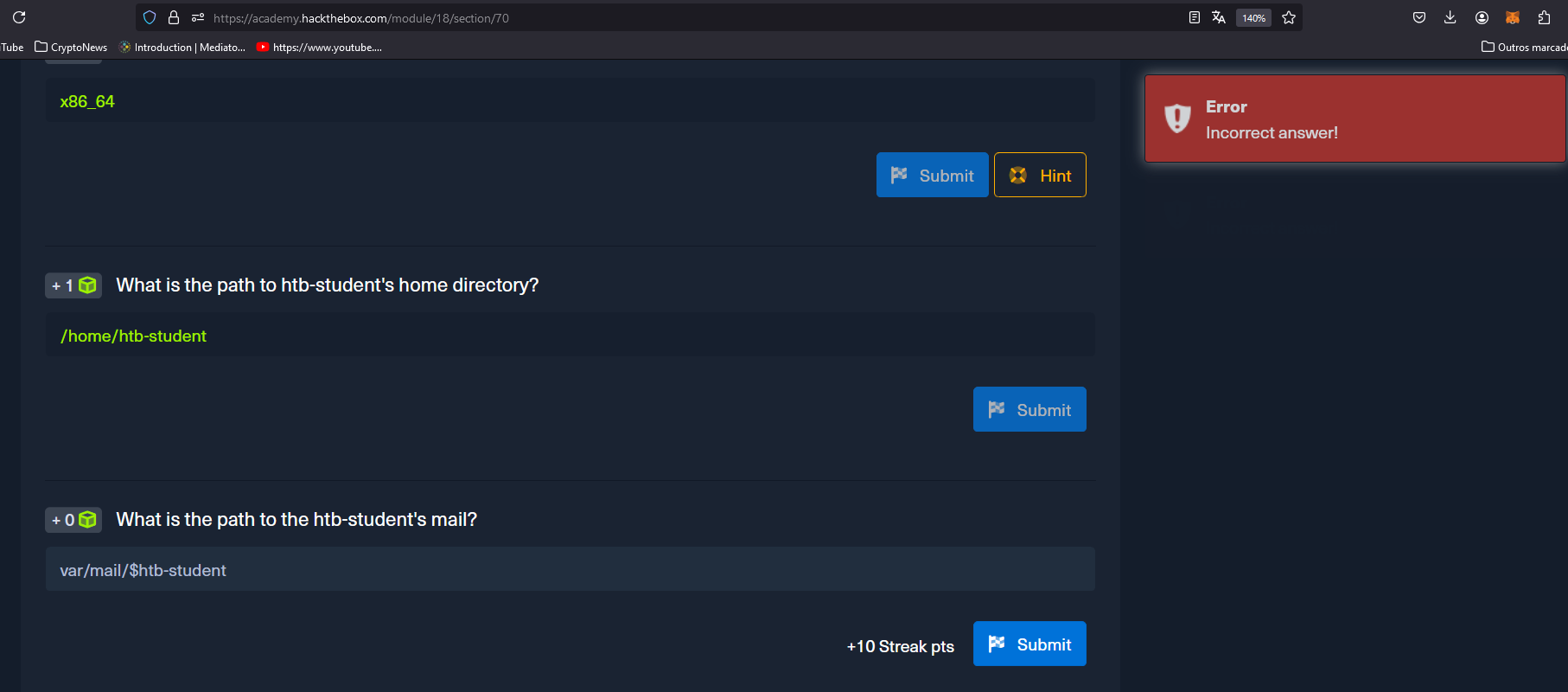Open the MetaMask fox extension
Screen dimensions: 1568x692
click(x=1513, y=17)
